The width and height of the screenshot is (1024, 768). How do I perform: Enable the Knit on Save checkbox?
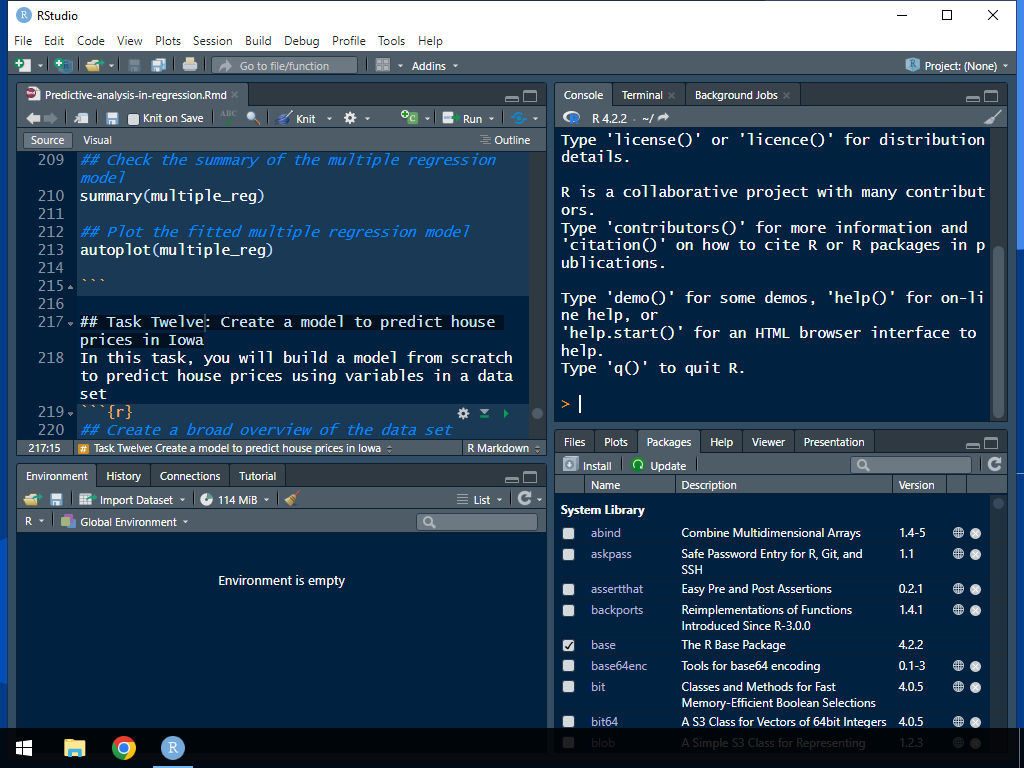(134, 119)
